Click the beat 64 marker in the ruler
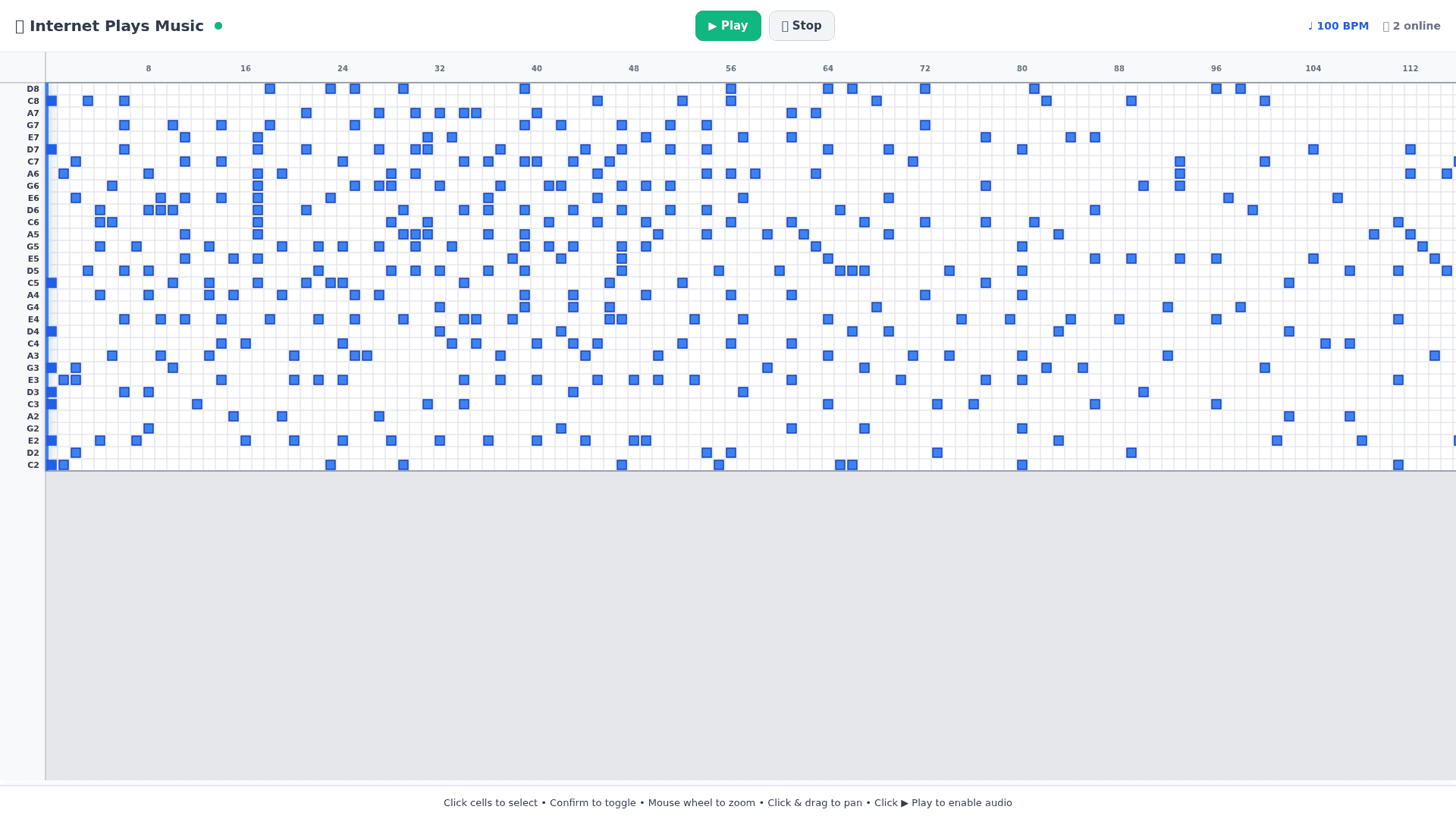1456x819 pixels. [x=827, y=68]
